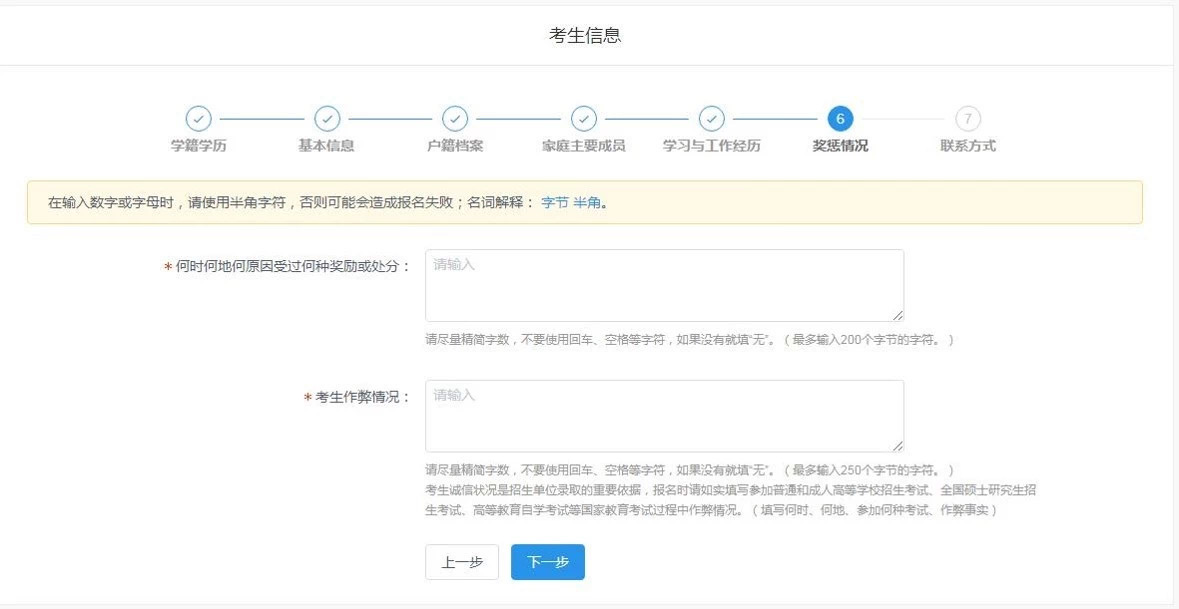The image size is (1179, 609).
Task: Click the resize handle of the 考生作弊情况 textarea
Action: pos(897,445)
